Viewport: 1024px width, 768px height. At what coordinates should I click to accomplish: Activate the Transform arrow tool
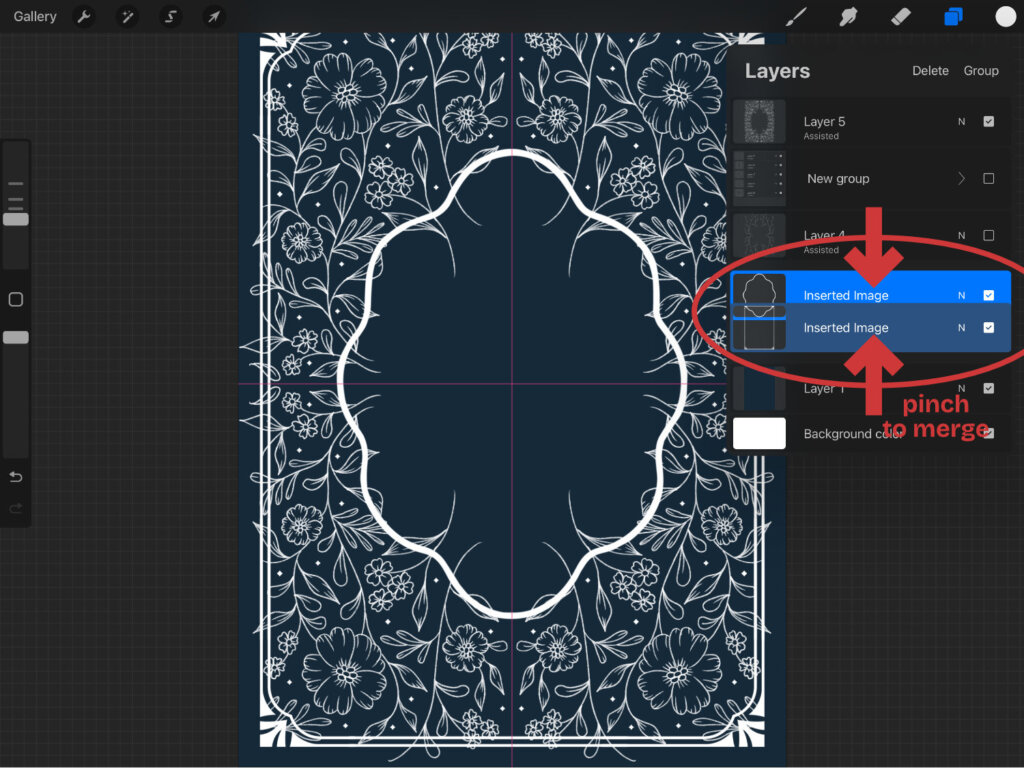213,17
